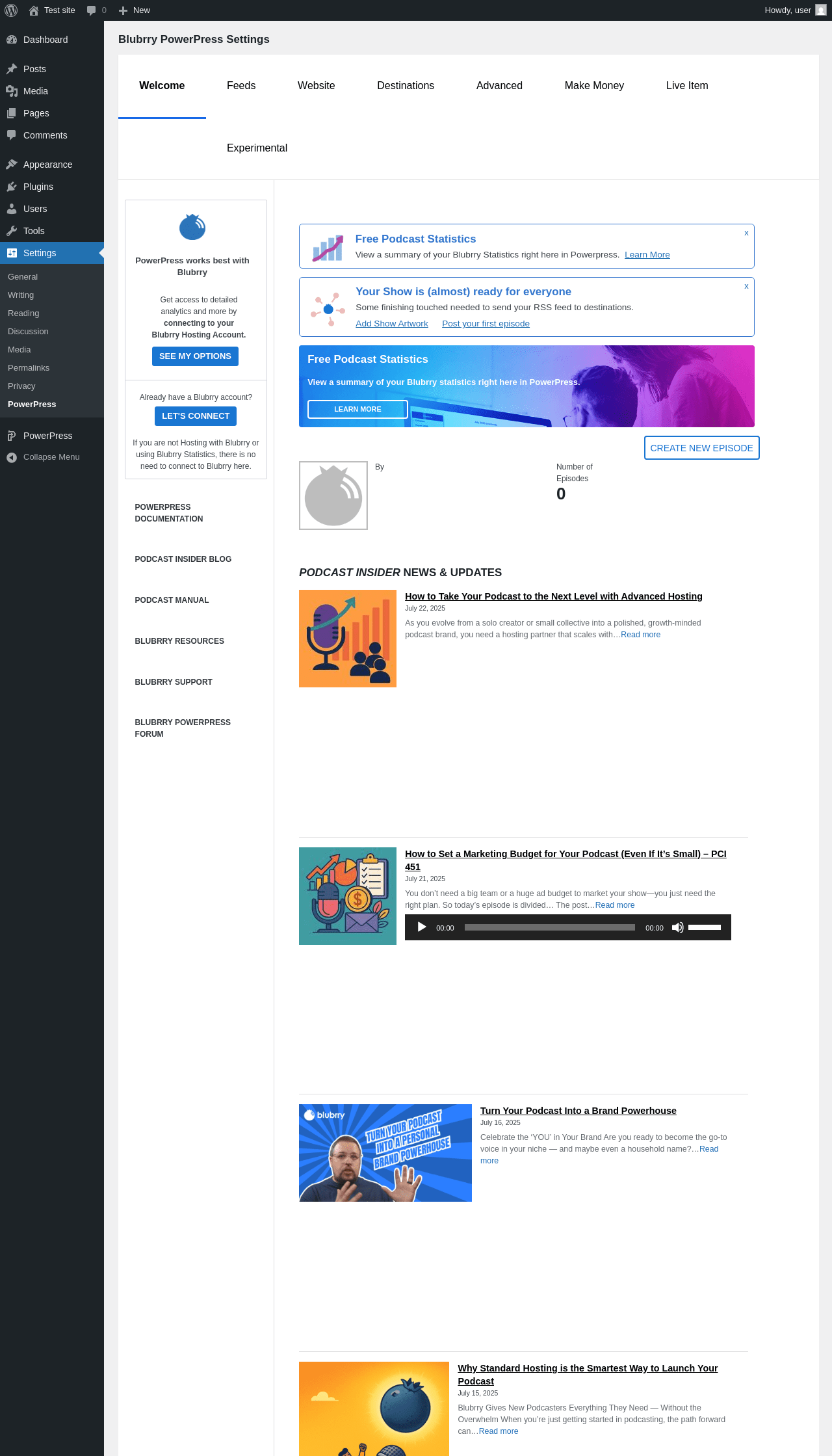
Task: Open Turn Your Podcast Into a Brand Powerhouse title
Action: [578, 1111]
